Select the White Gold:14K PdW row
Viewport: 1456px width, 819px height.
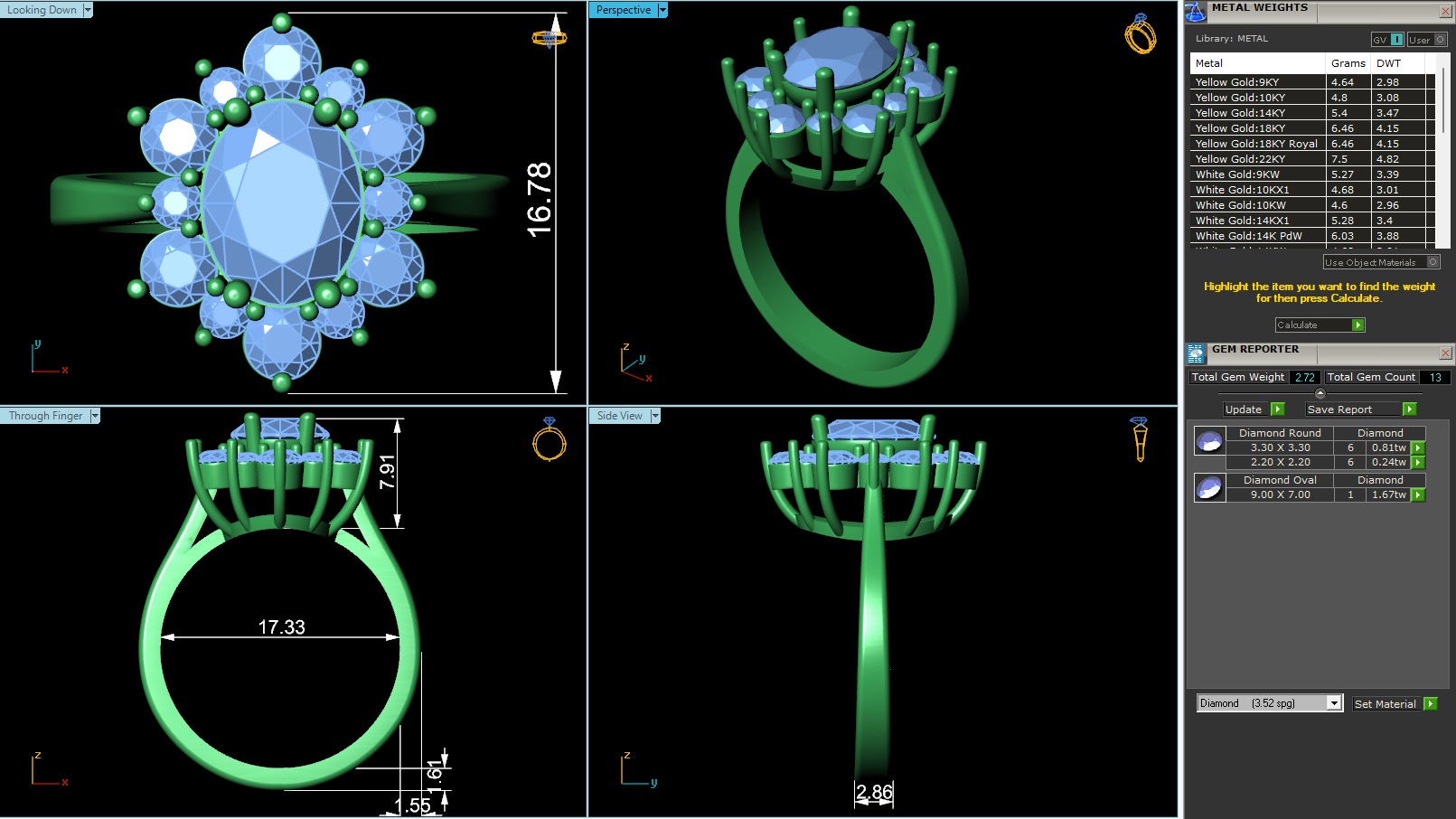[x=1312, y=236]
